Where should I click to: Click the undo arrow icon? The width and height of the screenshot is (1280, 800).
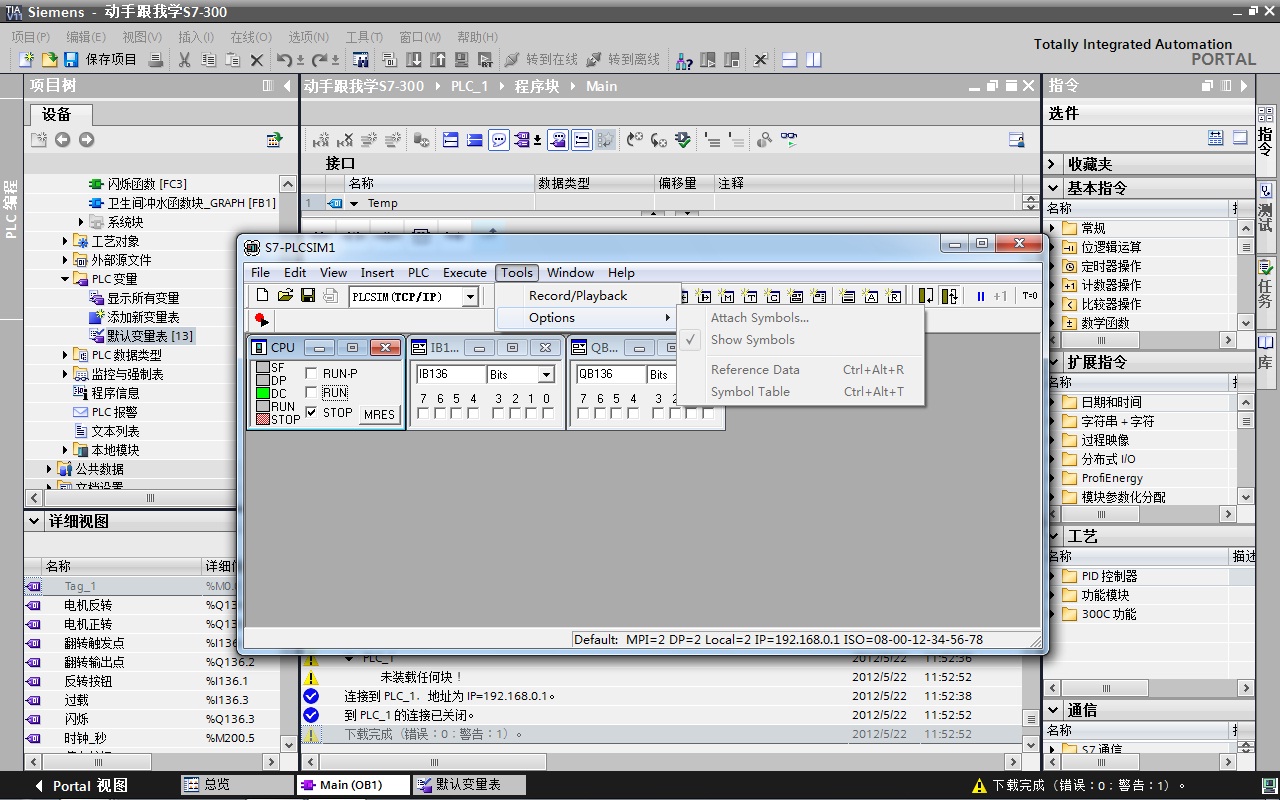click(284, 60)
